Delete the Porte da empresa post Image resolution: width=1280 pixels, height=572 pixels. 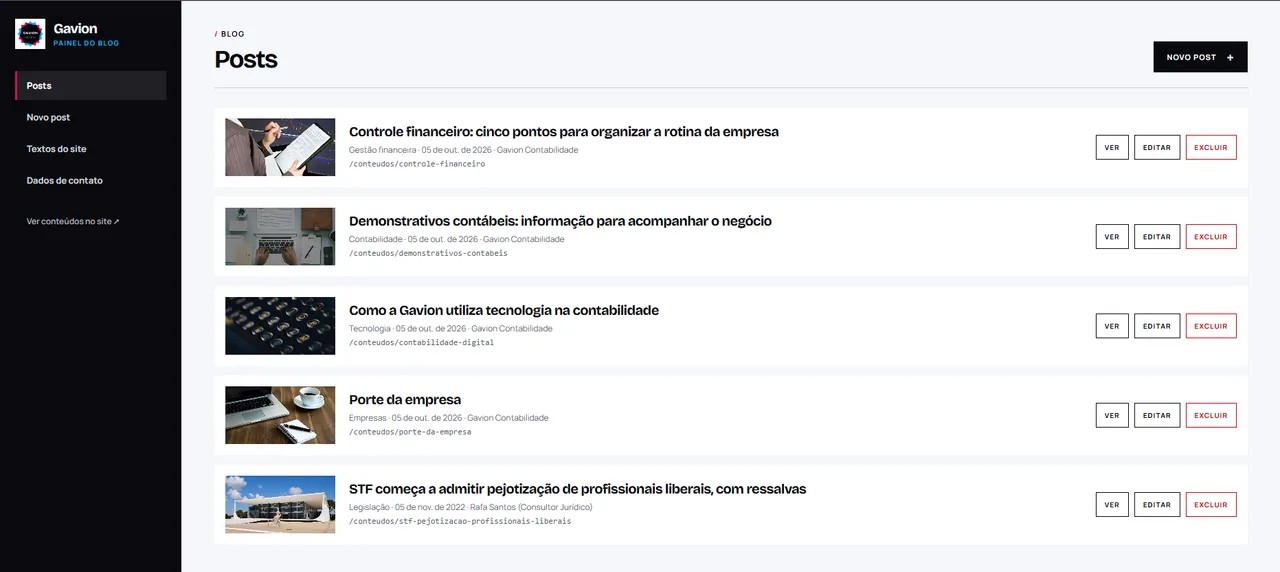(1211, 415)
